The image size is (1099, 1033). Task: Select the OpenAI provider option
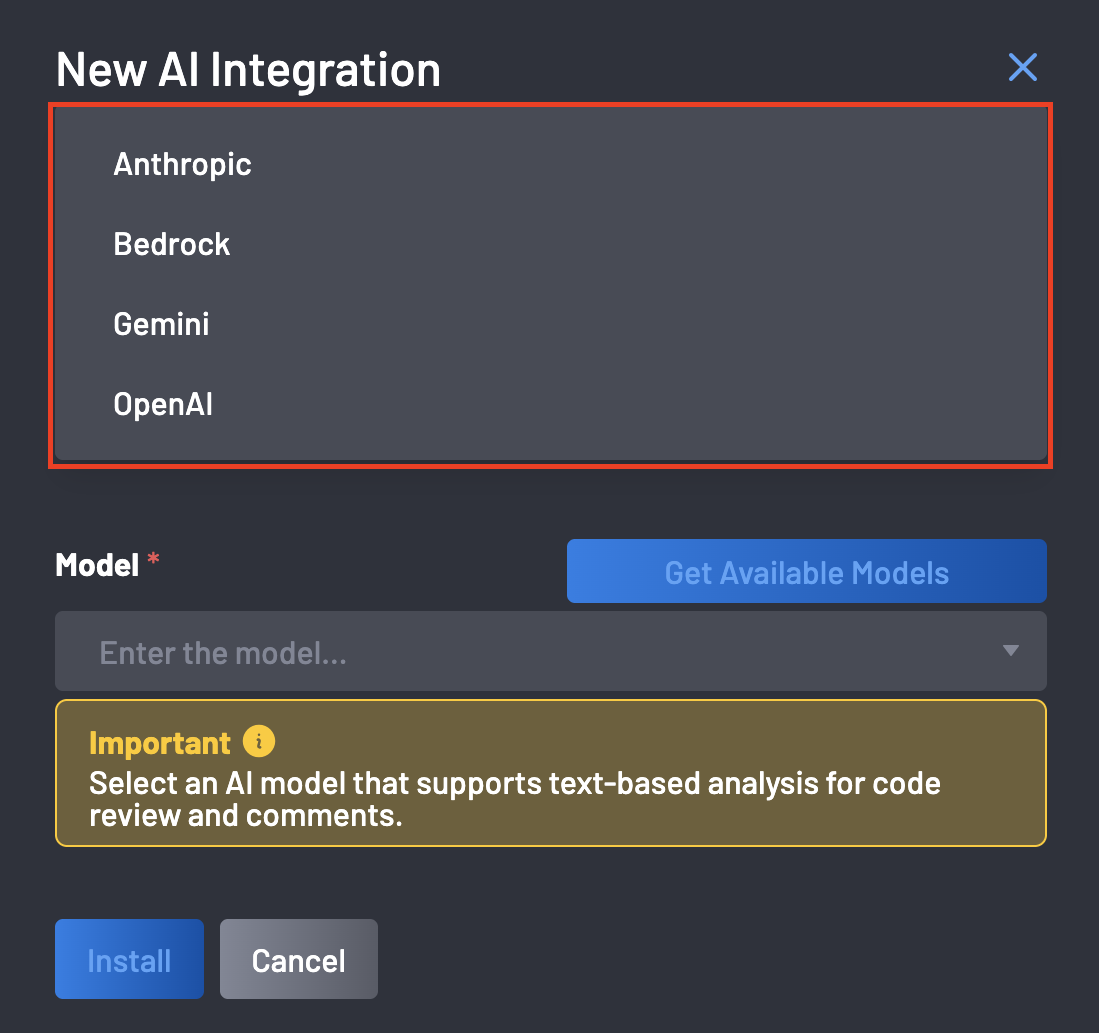pos(163,404)
